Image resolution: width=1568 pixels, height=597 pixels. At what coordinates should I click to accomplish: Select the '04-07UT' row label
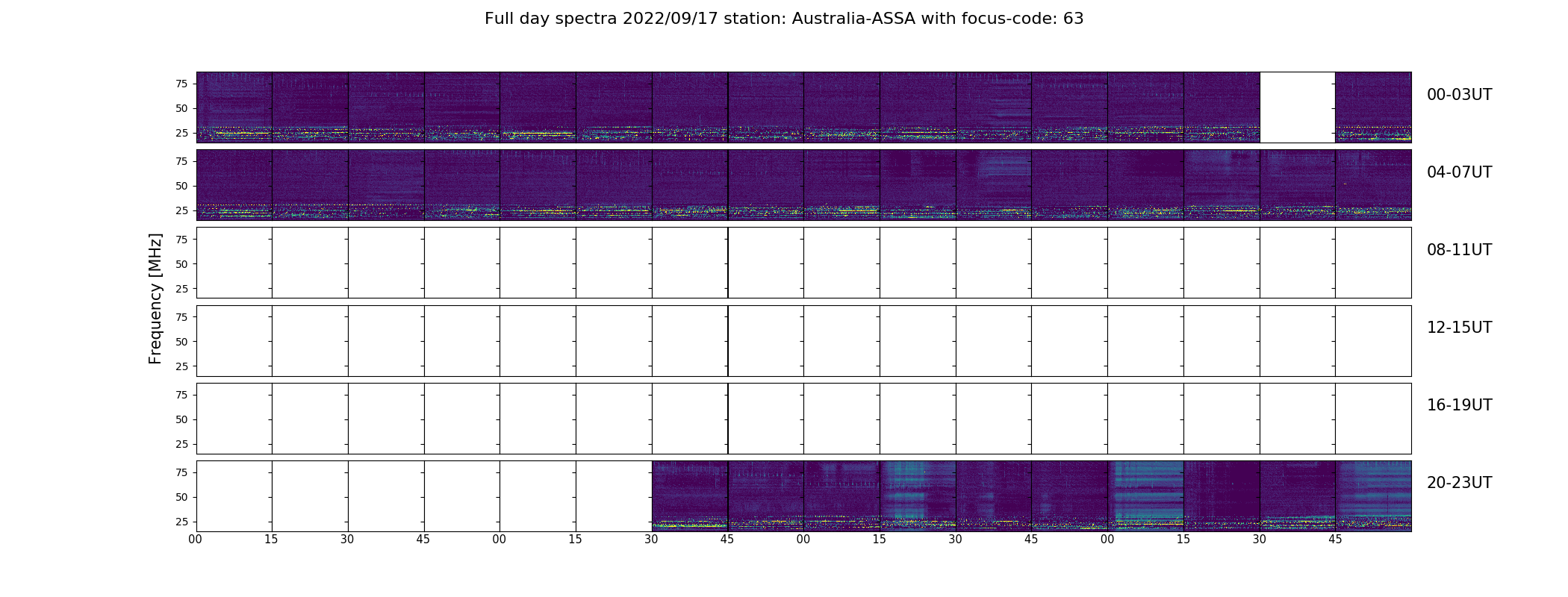pos(1459,172)
